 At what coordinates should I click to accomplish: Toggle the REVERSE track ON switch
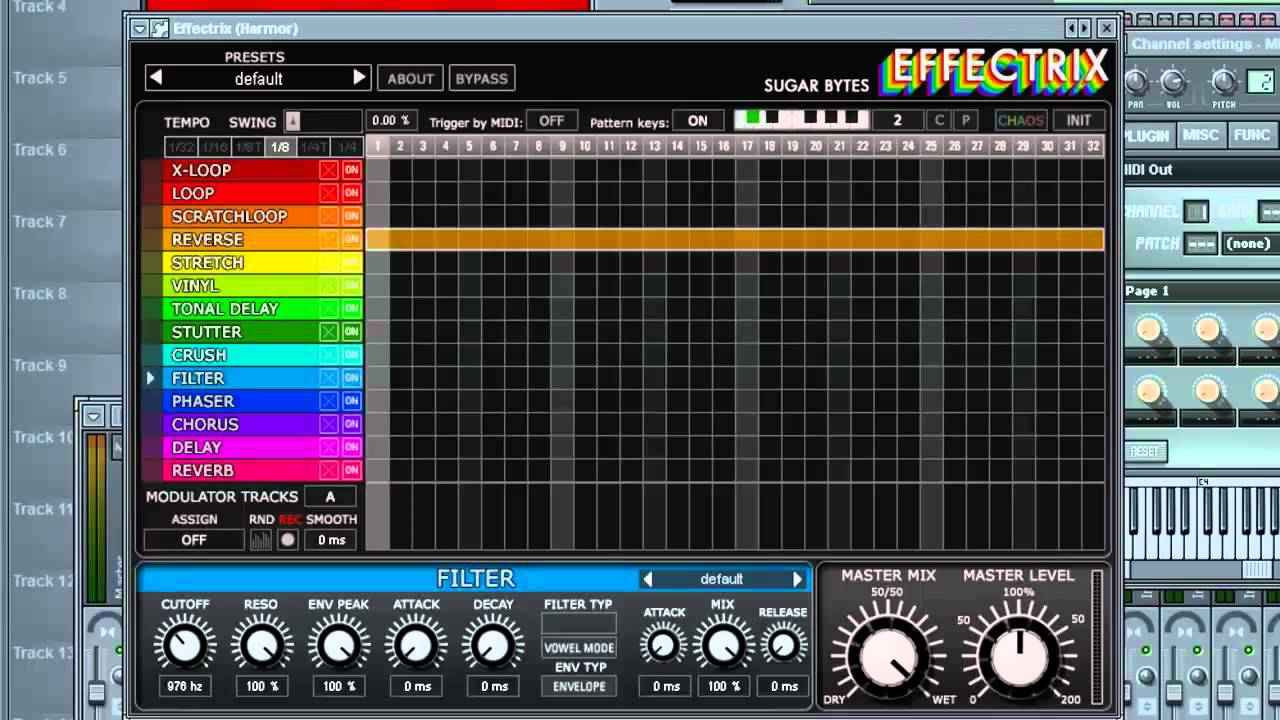click(351, 239)
